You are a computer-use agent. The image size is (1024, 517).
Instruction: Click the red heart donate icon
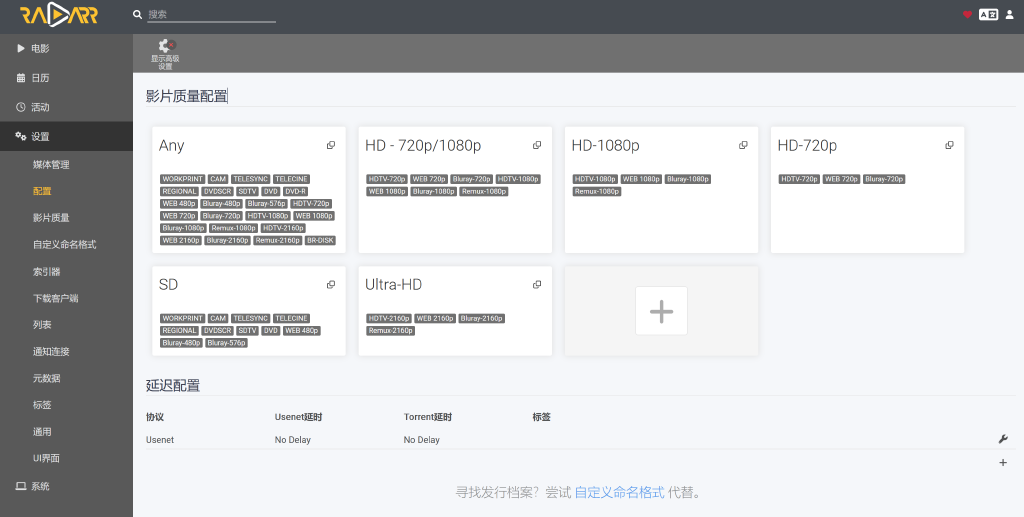(967, 15)
